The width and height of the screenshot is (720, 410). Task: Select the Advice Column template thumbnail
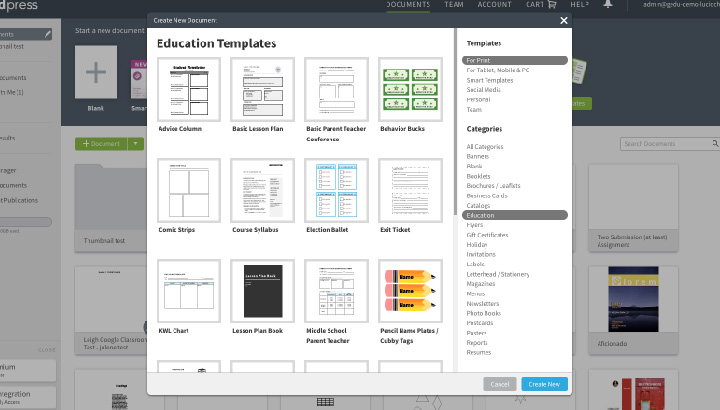(x=189, y=90)
